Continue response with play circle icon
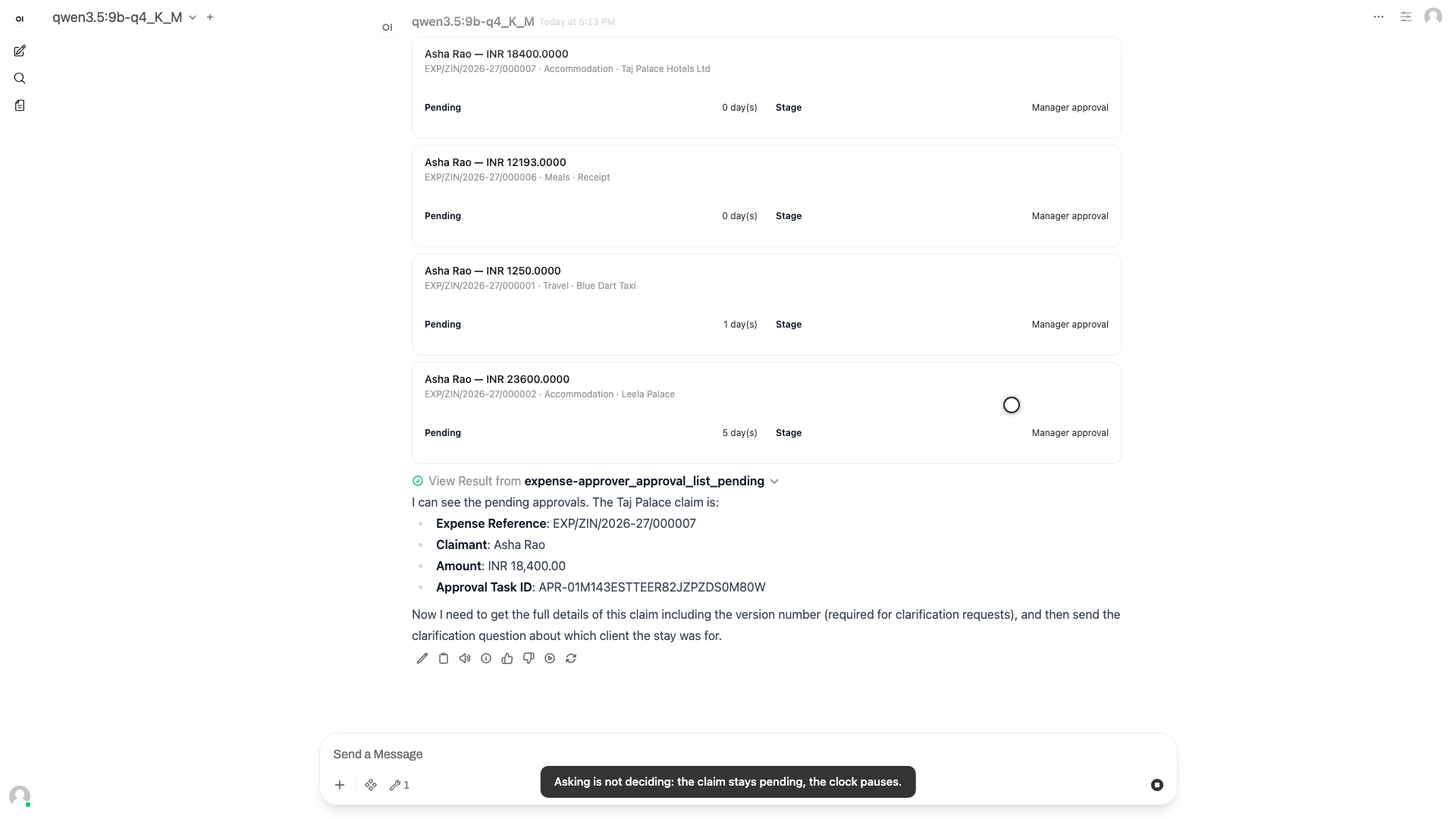This screenshot has height=819, width=1456. [x=550, y=658]
